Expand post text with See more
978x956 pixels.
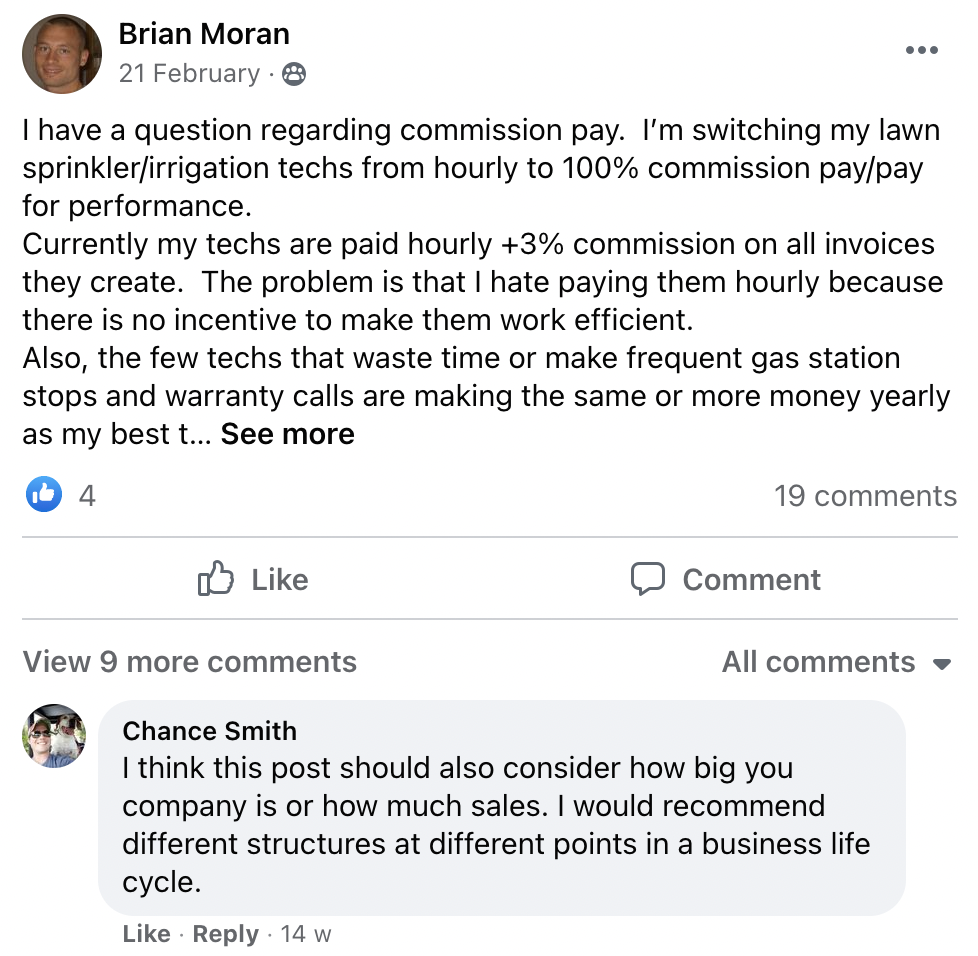tap(288, 434)
